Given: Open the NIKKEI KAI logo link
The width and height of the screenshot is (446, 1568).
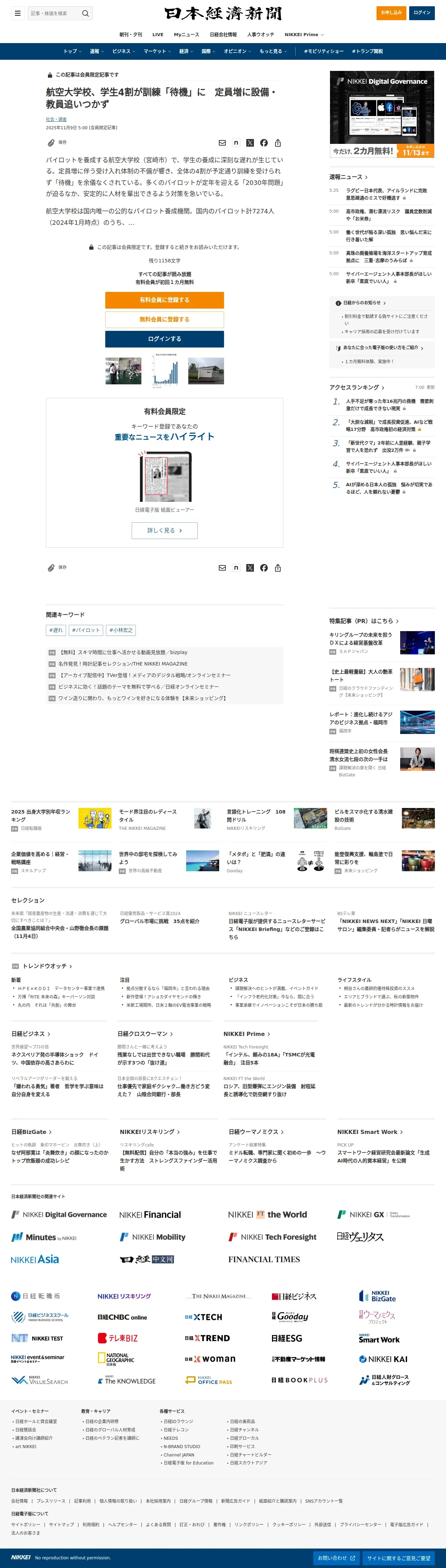Looking at the screenshot, I should (383, 1358).
